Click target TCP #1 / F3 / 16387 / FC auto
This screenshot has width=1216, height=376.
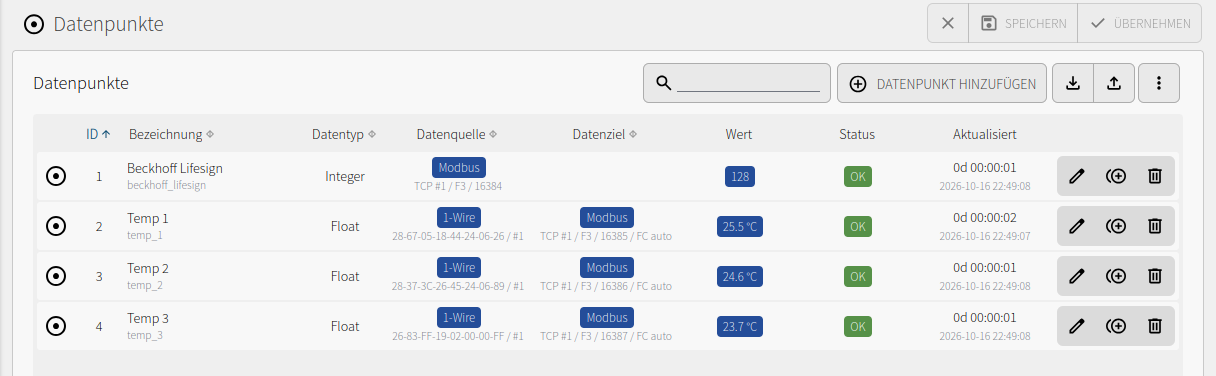tap(606, 336)
